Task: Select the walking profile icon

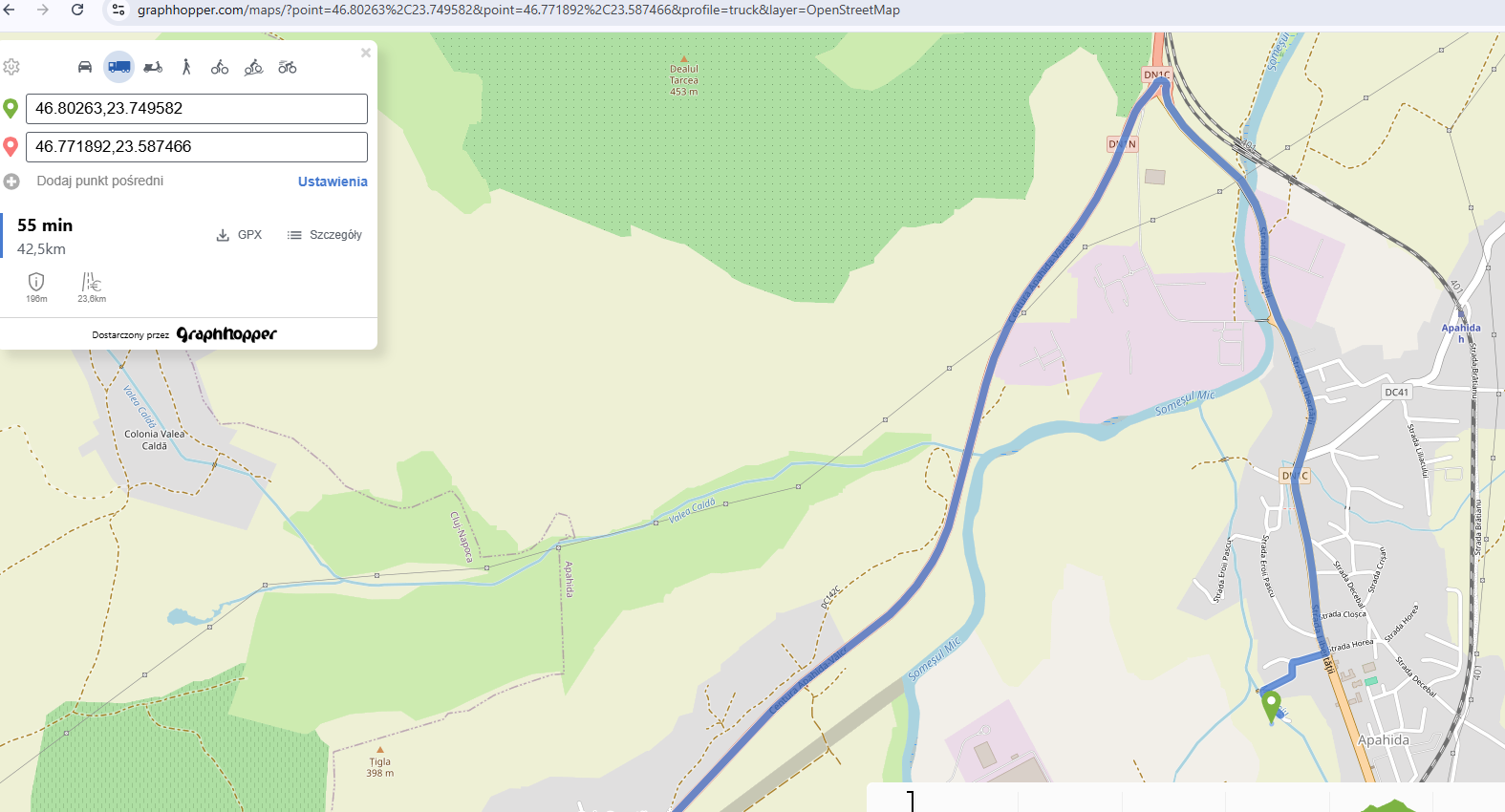Action: point(186,67)
